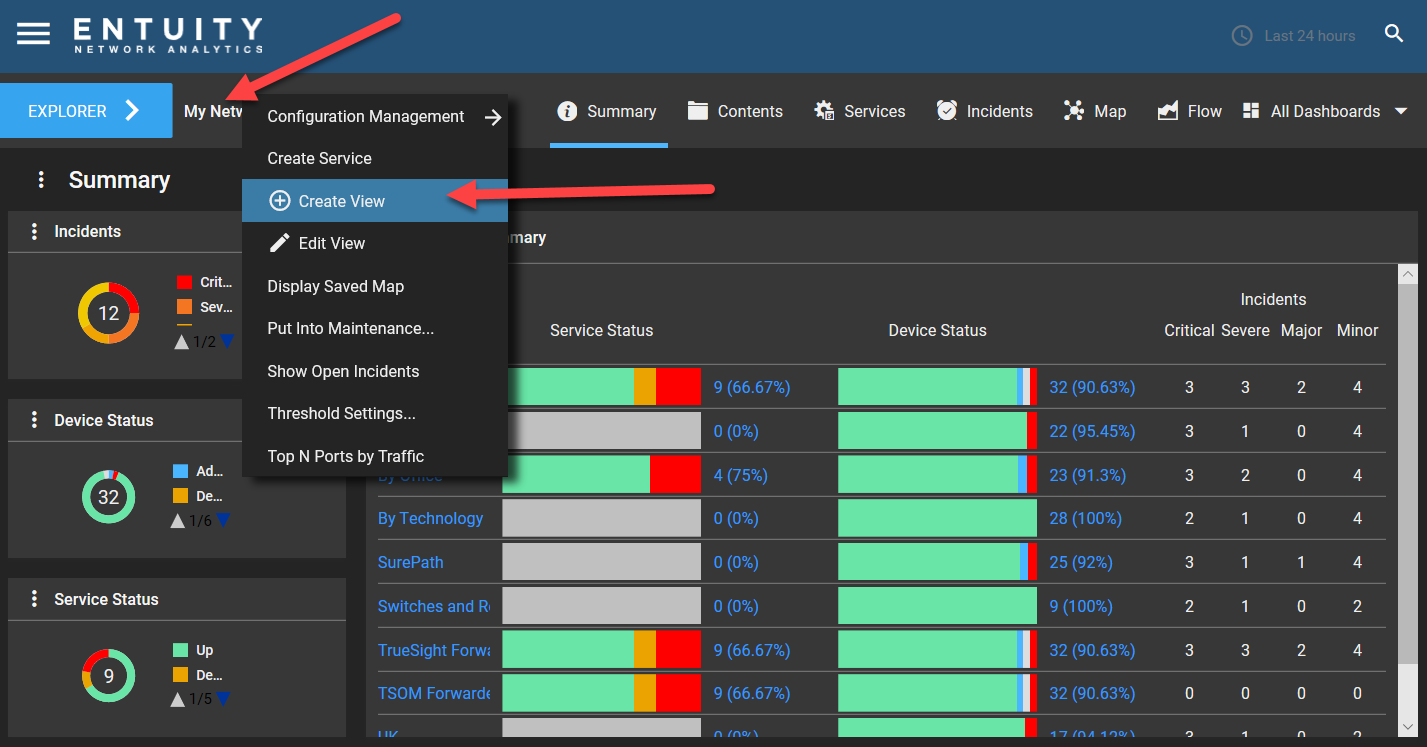Viewport: 1427px width, 747px height.
Task: Click the search magnifier icon
Action: tap(1394, 34)
